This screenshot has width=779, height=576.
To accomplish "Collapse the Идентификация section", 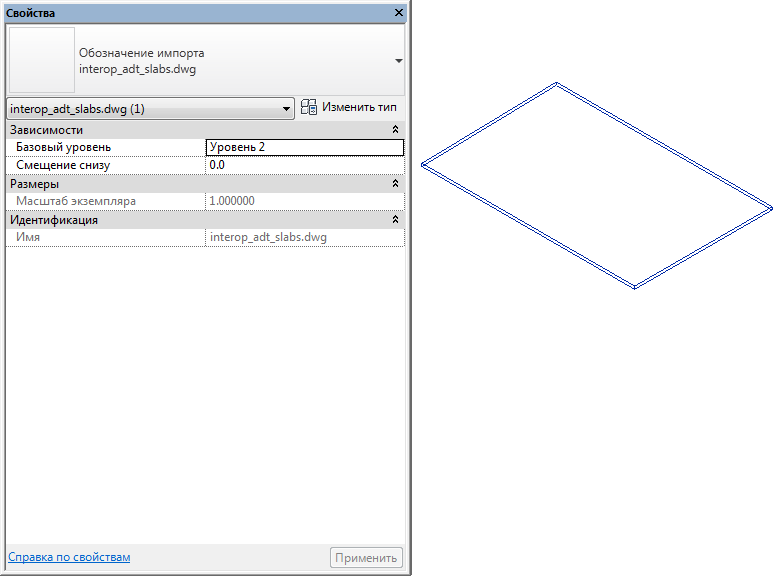I will pos(395,220).
